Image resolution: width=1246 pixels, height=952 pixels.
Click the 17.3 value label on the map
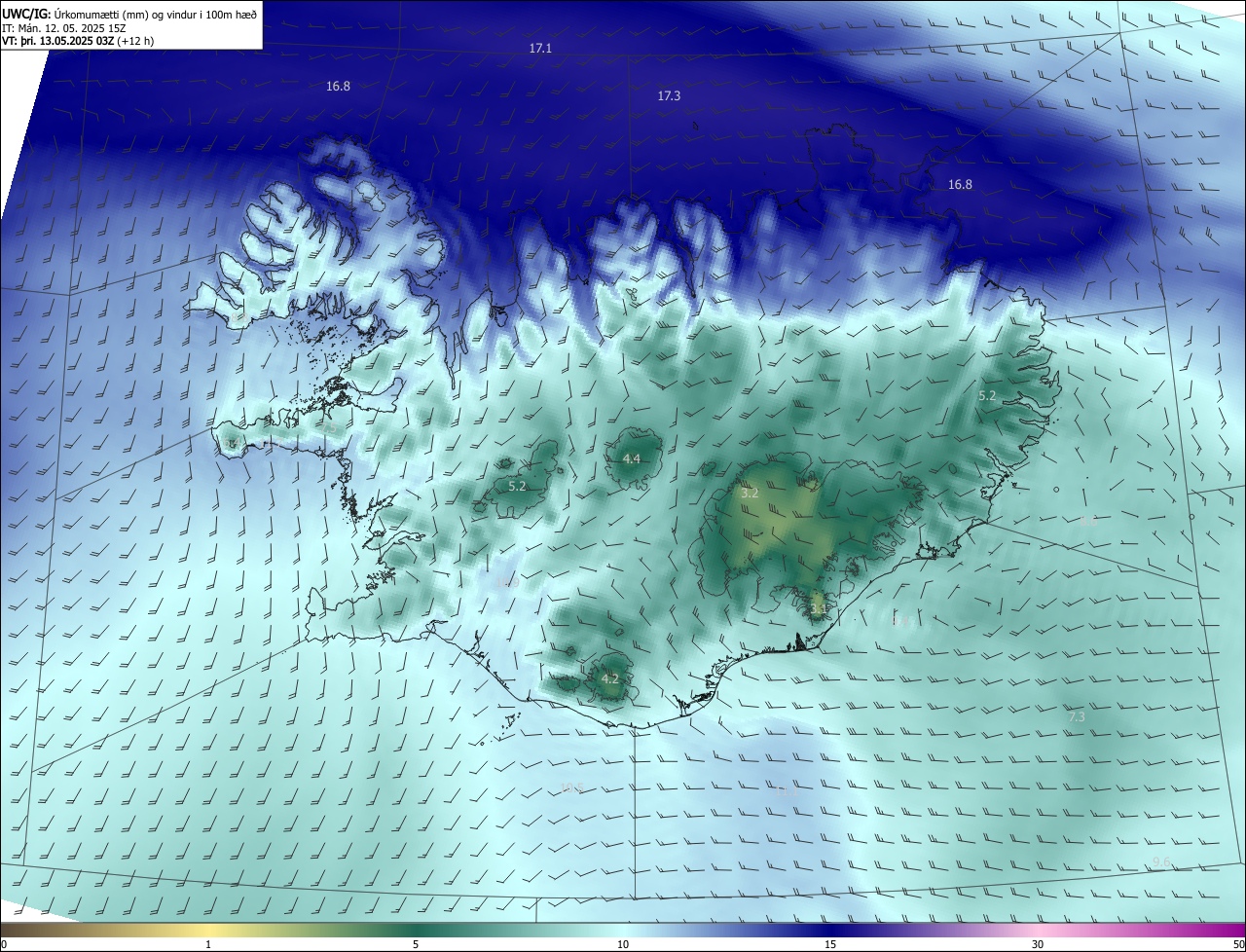[x=669, y=96]
